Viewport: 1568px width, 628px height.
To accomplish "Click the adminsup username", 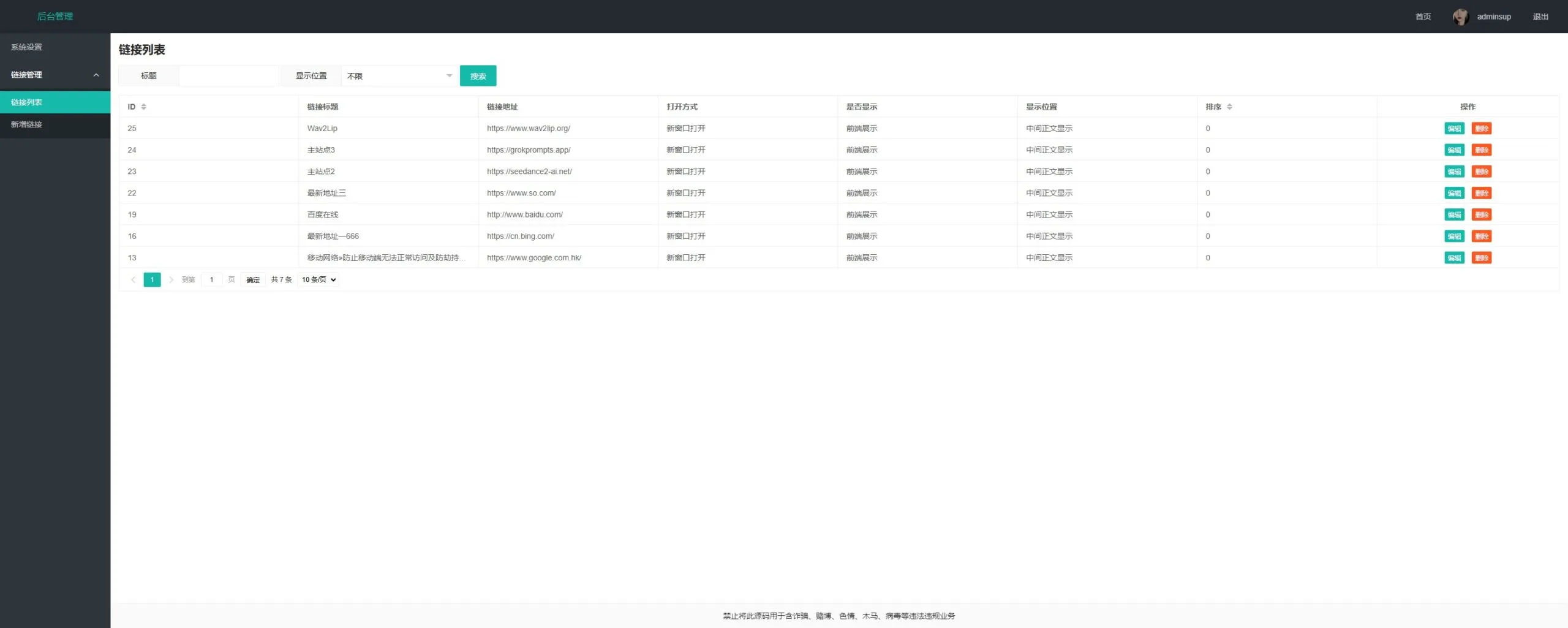I will [x=1494, y=17].
